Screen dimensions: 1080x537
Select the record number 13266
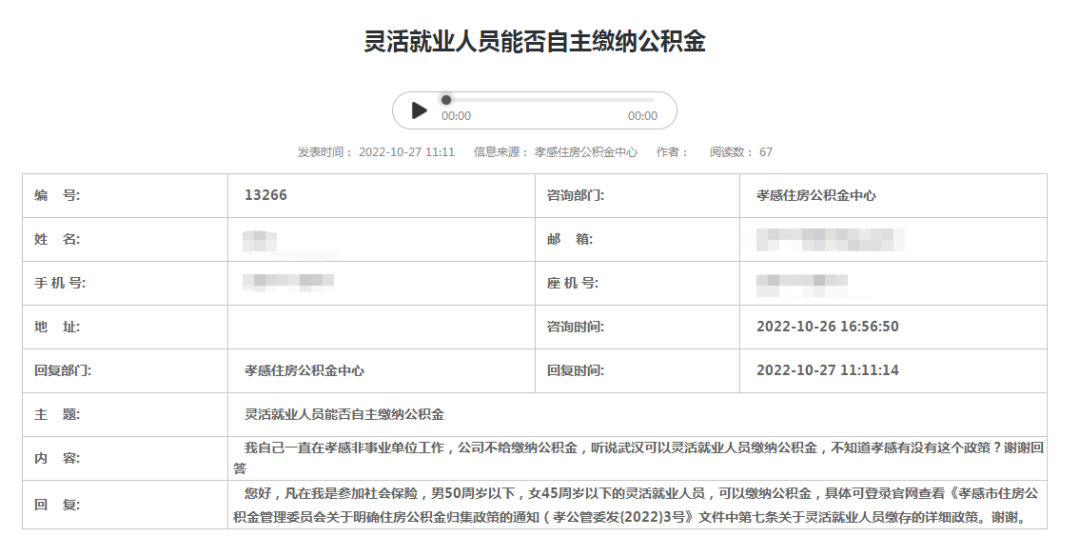coord(265,195)
